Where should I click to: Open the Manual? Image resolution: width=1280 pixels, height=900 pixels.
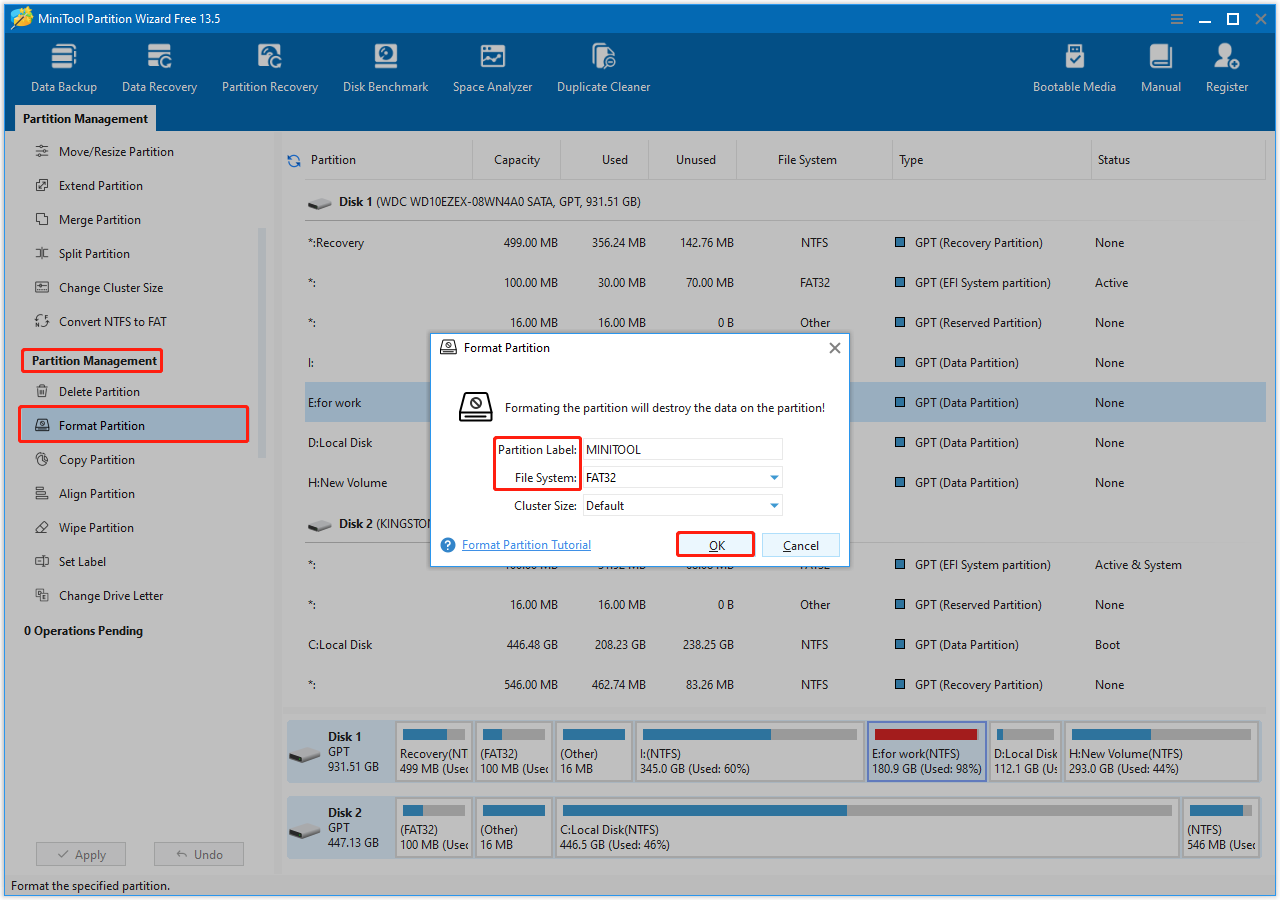click(x=1160, y=65)
